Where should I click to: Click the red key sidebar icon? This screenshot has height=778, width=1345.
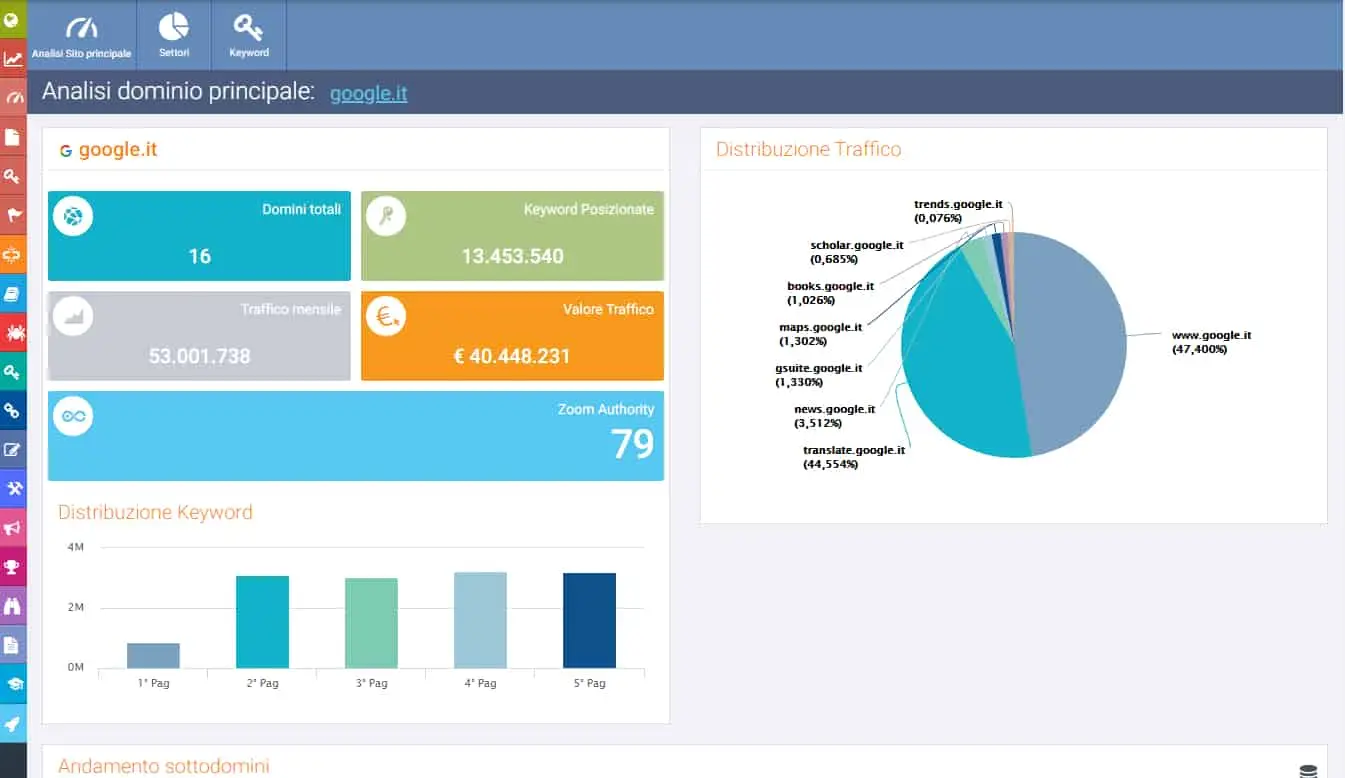pos(13,175)
